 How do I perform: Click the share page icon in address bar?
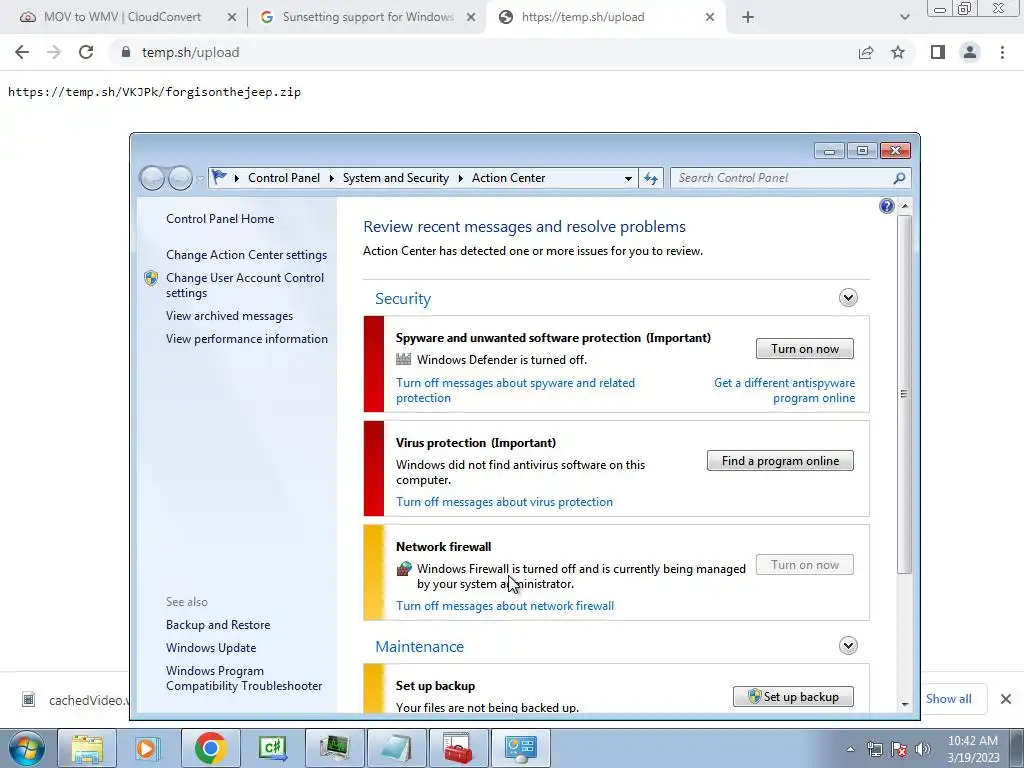(866, 52)
